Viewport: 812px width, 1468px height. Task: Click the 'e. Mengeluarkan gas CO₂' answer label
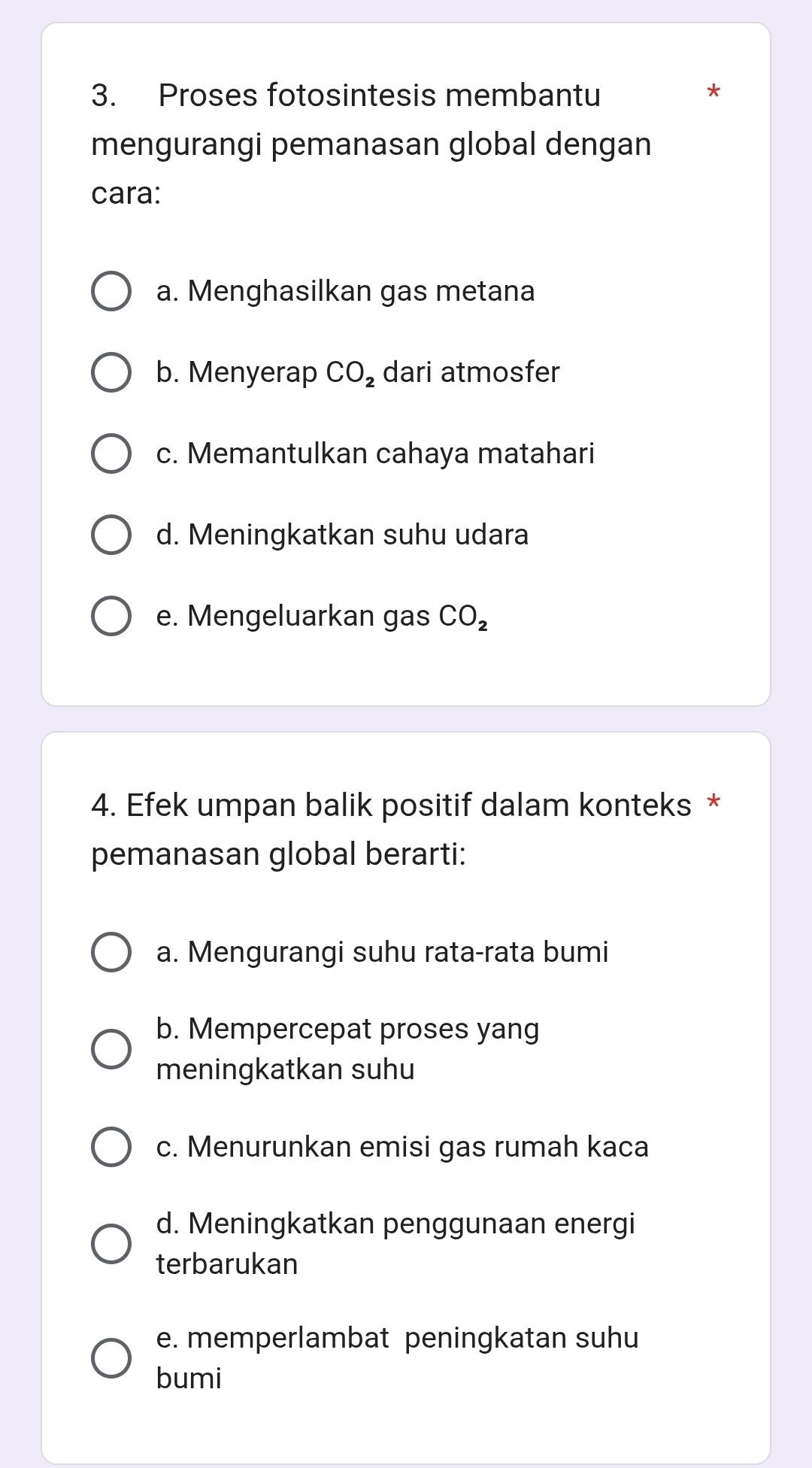tap(321, 616)
